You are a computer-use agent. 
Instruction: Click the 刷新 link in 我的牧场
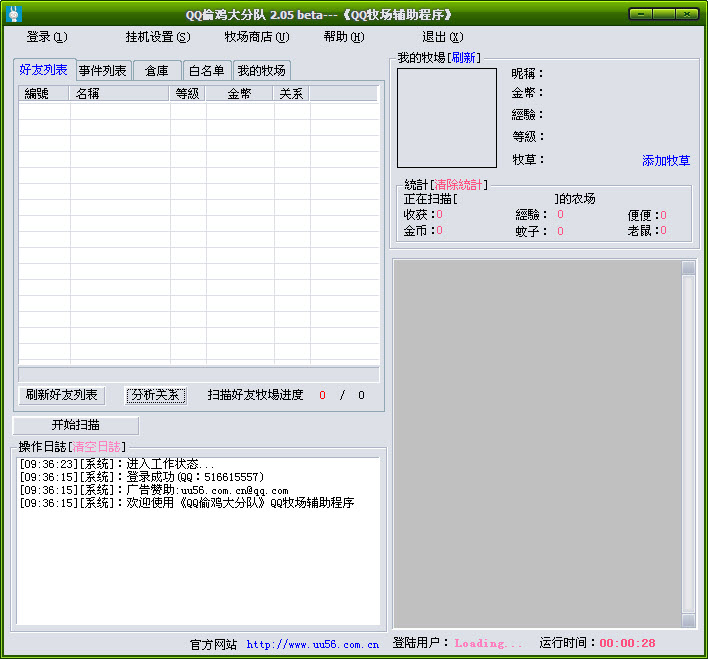[464, 58]
